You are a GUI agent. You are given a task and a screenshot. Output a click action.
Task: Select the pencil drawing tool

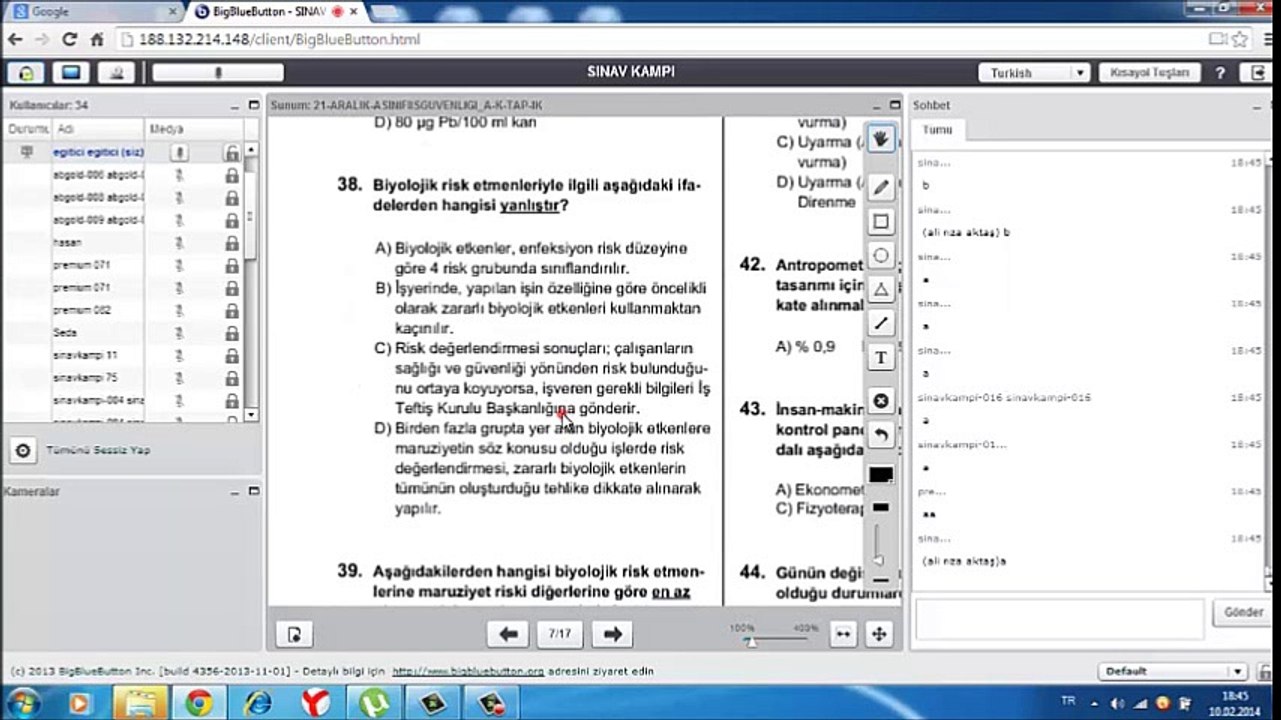point(881,187)
